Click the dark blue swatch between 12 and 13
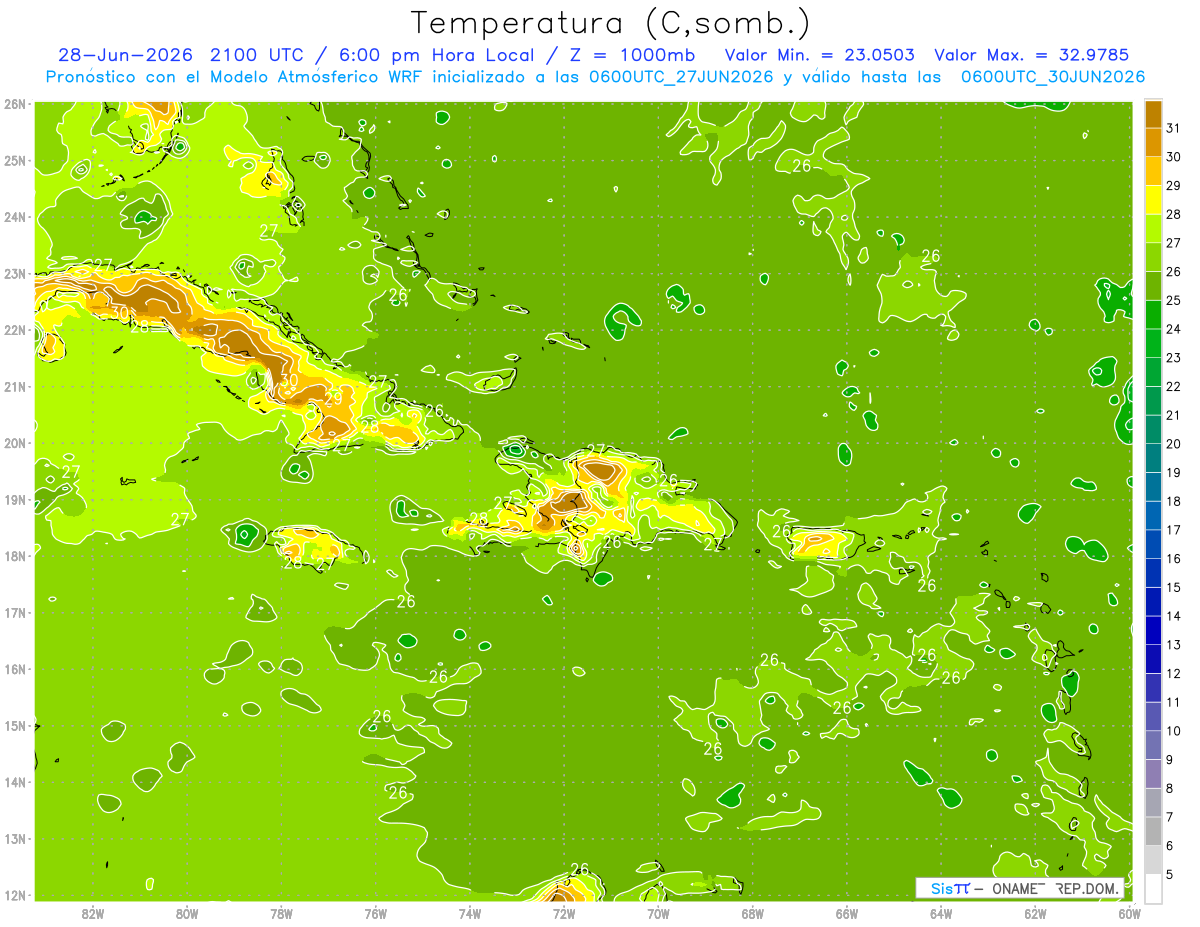 tap(1153, 659)
